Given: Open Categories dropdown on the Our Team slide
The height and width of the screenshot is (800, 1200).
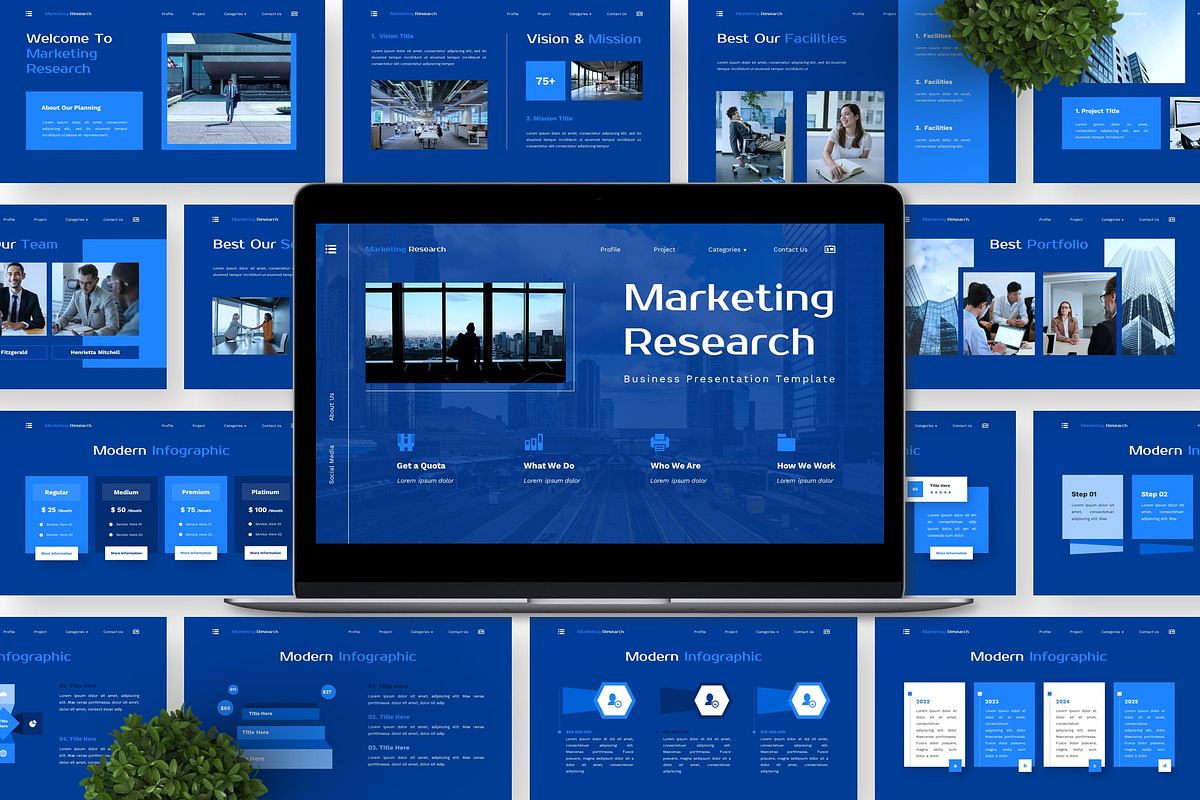Looking at the screenshot, I should coord(76,219).
